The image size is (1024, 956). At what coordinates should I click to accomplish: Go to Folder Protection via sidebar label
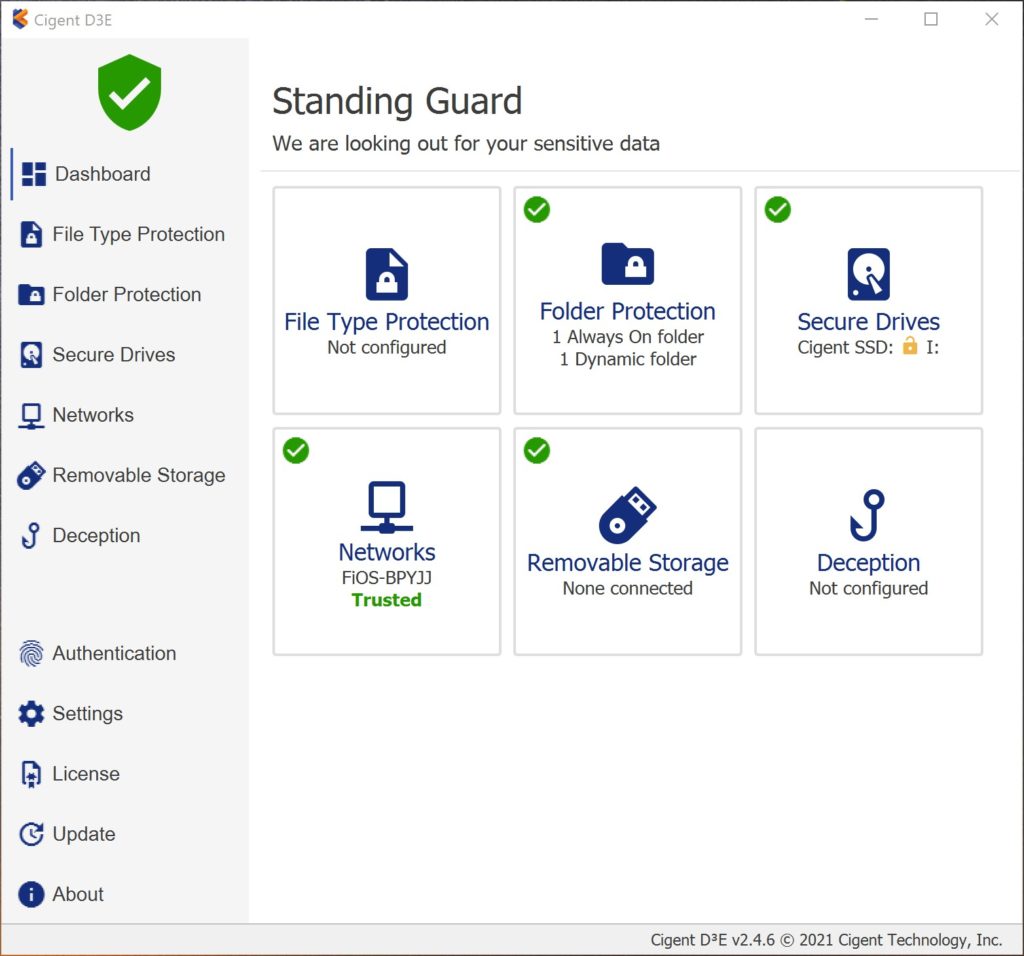point(127,295)
